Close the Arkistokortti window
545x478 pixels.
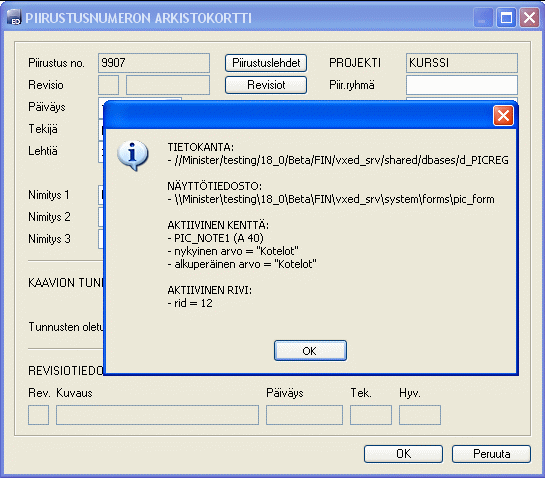pyautogui.click(x=529, y=17)
